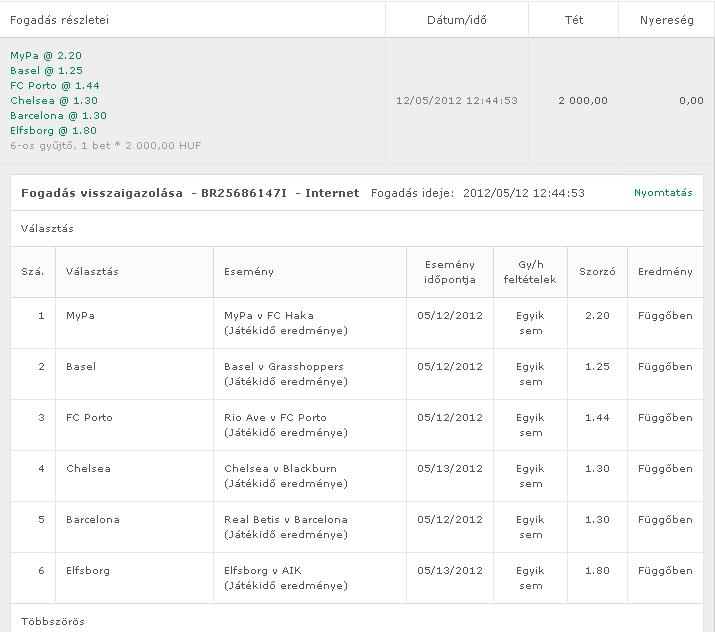Click the Elfsborg v AIK event cell
This screenshot has height=632, width=715.
[262, 571]
